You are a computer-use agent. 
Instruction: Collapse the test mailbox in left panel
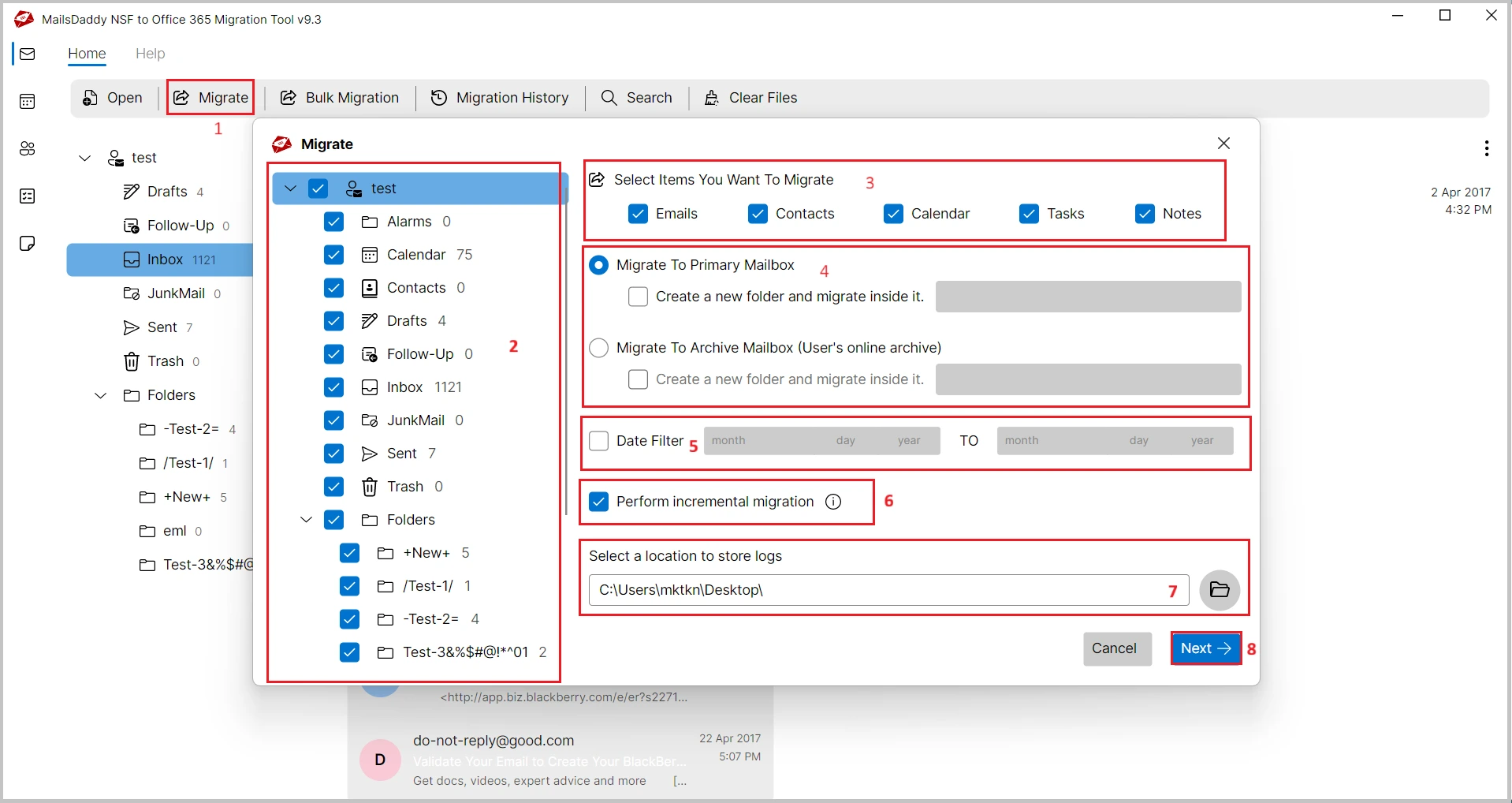pos(85,158)
